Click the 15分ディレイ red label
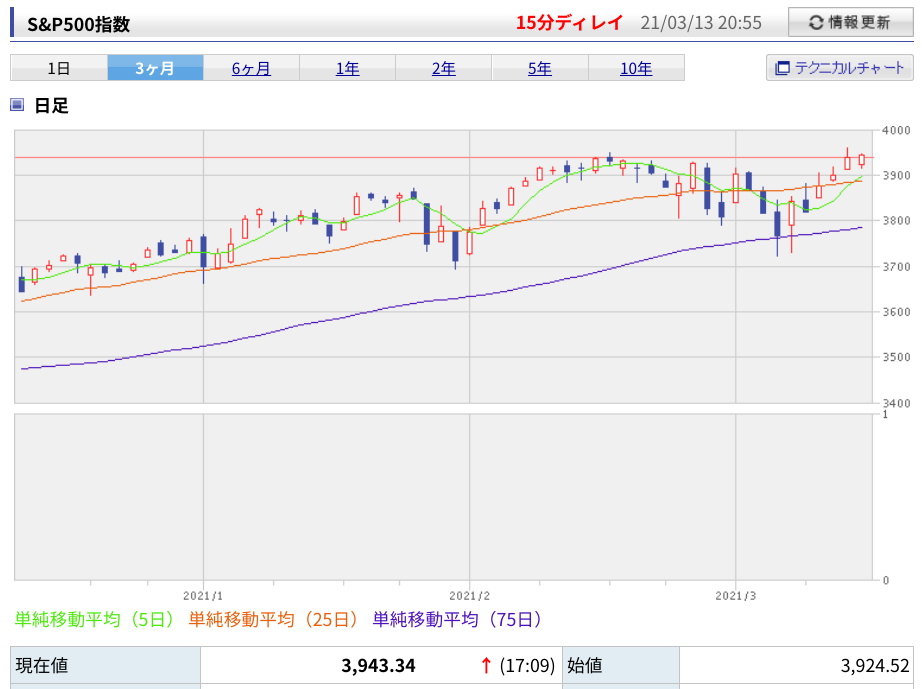922x689 pixels. 569,23
